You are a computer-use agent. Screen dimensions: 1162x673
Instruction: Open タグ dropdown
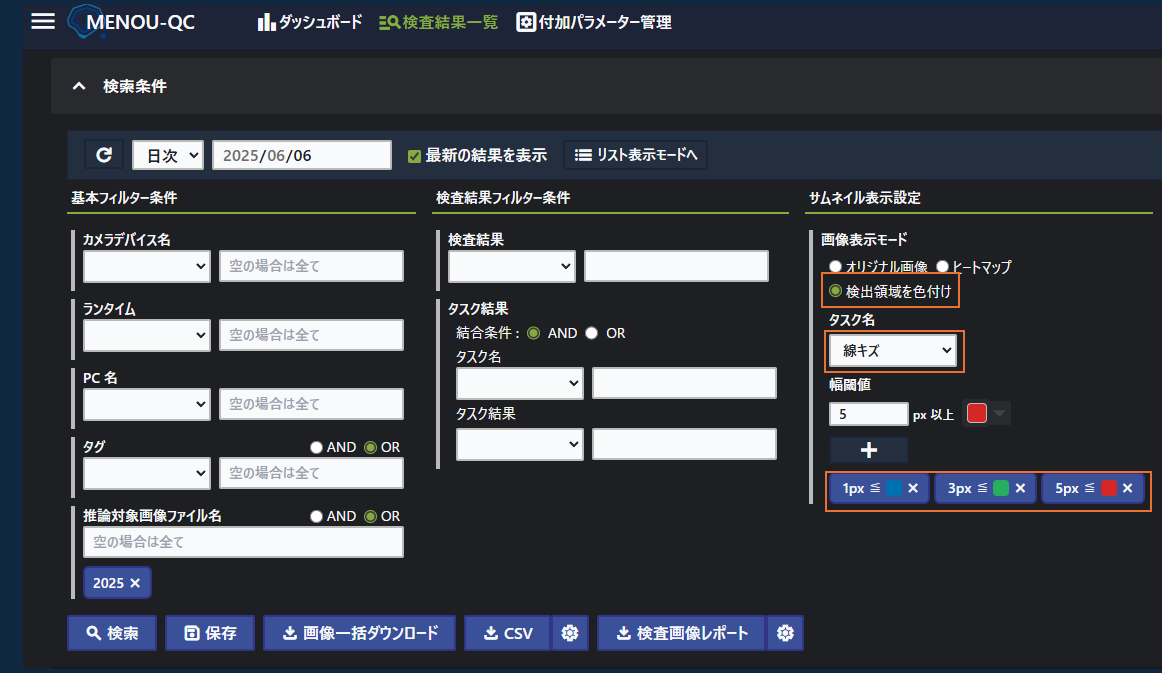click(x=147, y=473)
